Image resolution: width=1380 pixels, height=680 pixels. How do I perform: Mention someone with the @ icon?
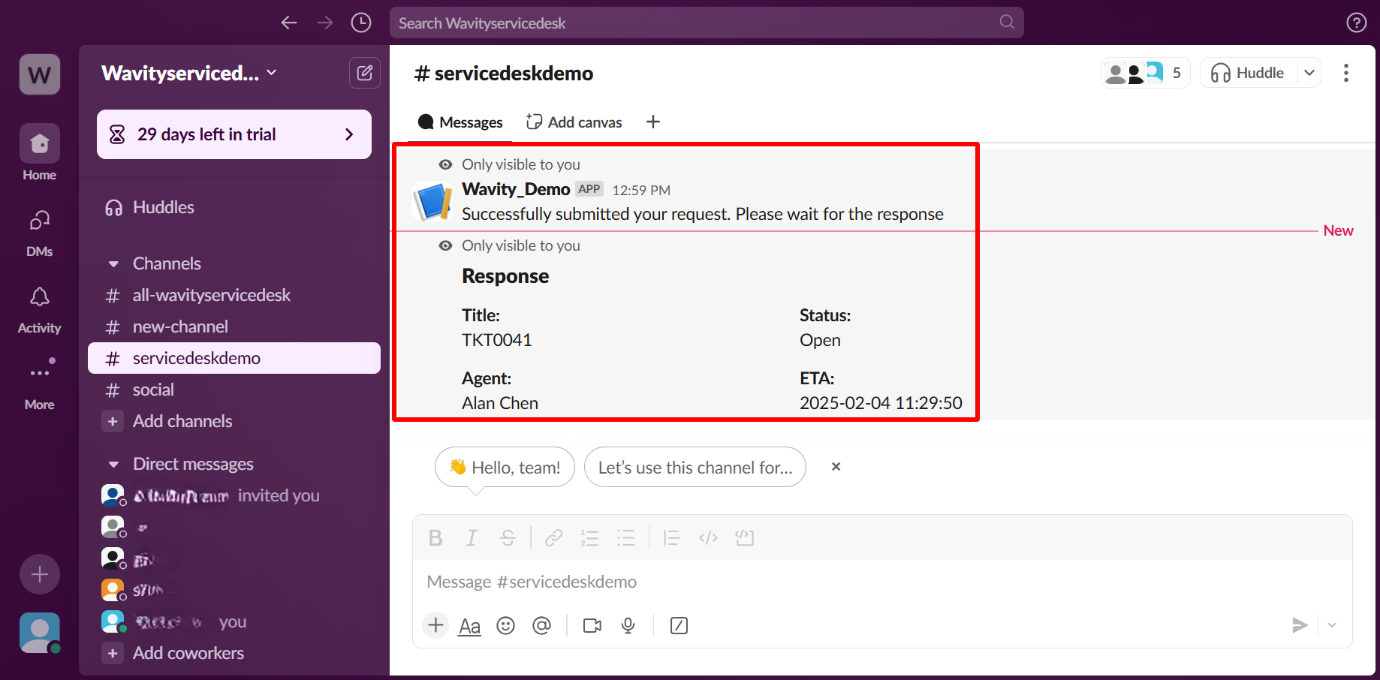pos(541,626)
